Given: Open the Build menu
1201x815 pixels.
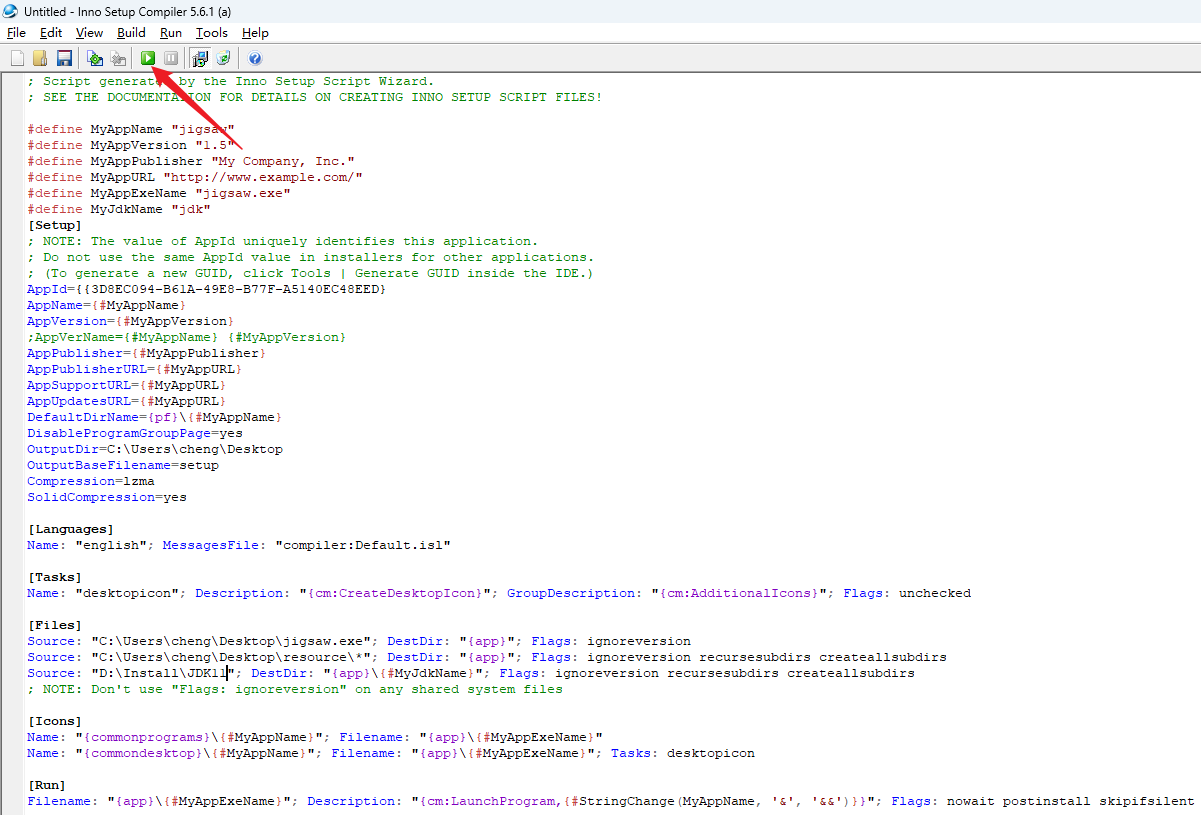Looking at the screenshot, I should tap(131, 33).
